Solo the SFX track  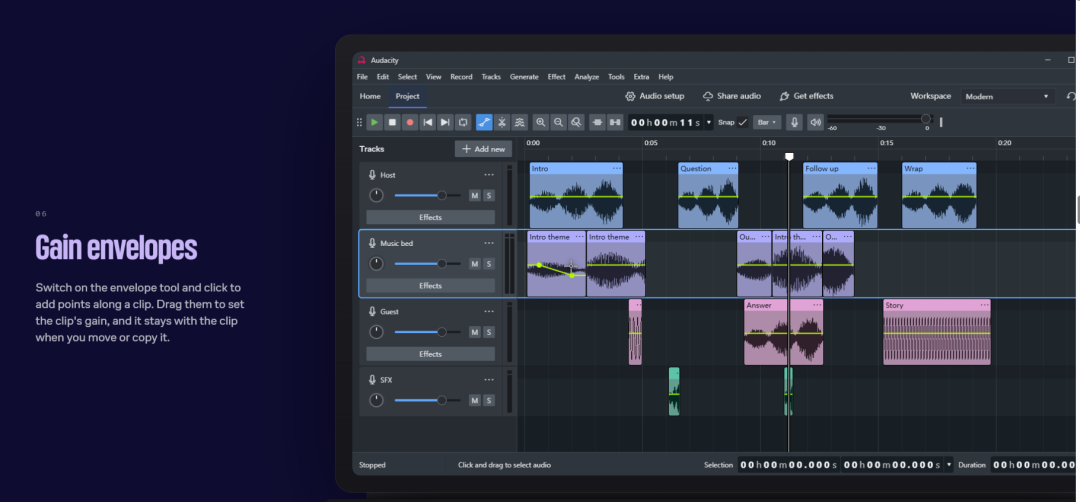(x=488, y=400)
